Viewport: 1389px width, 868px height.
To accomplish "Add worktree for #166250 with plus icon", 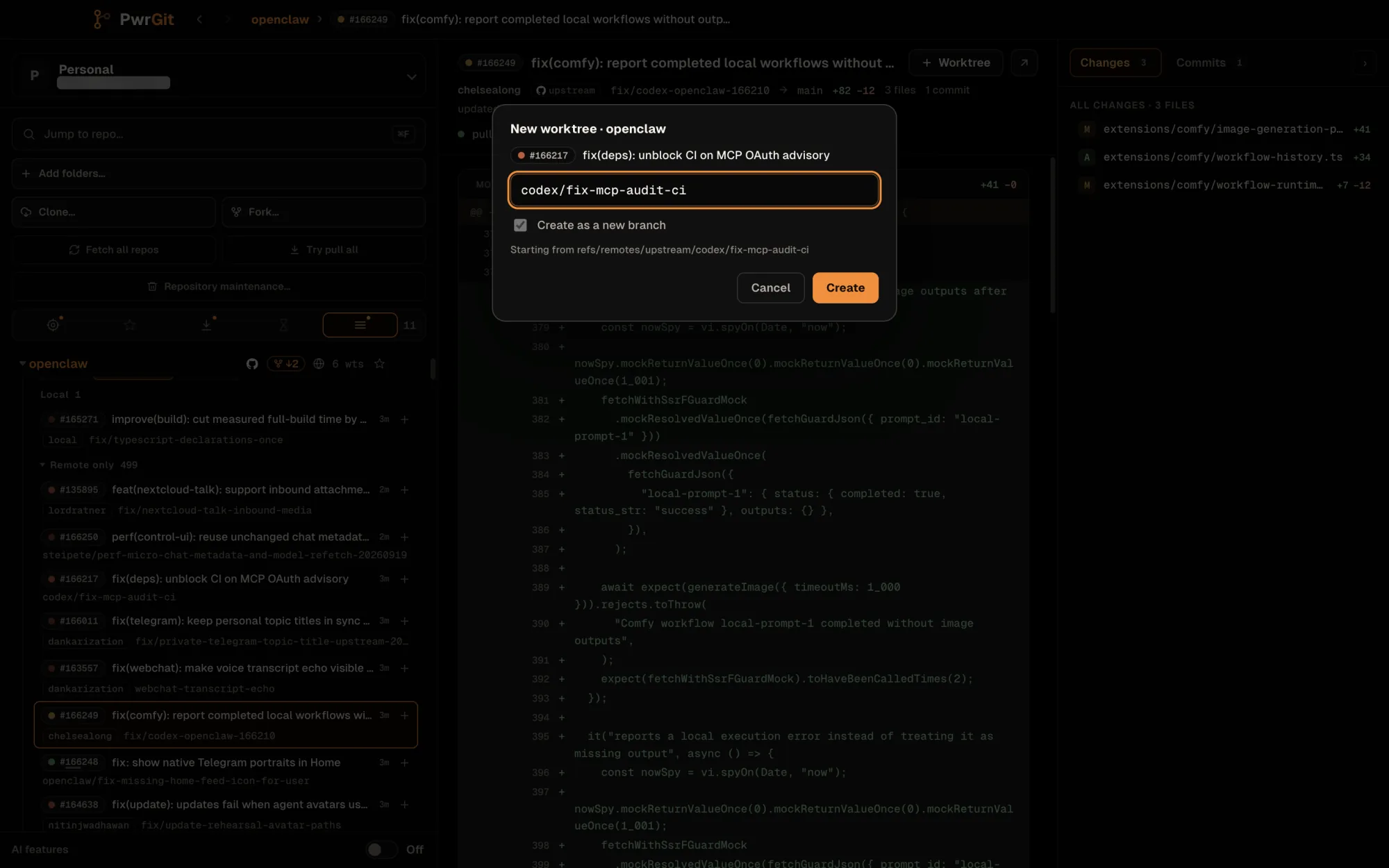I will click(405, 537).
